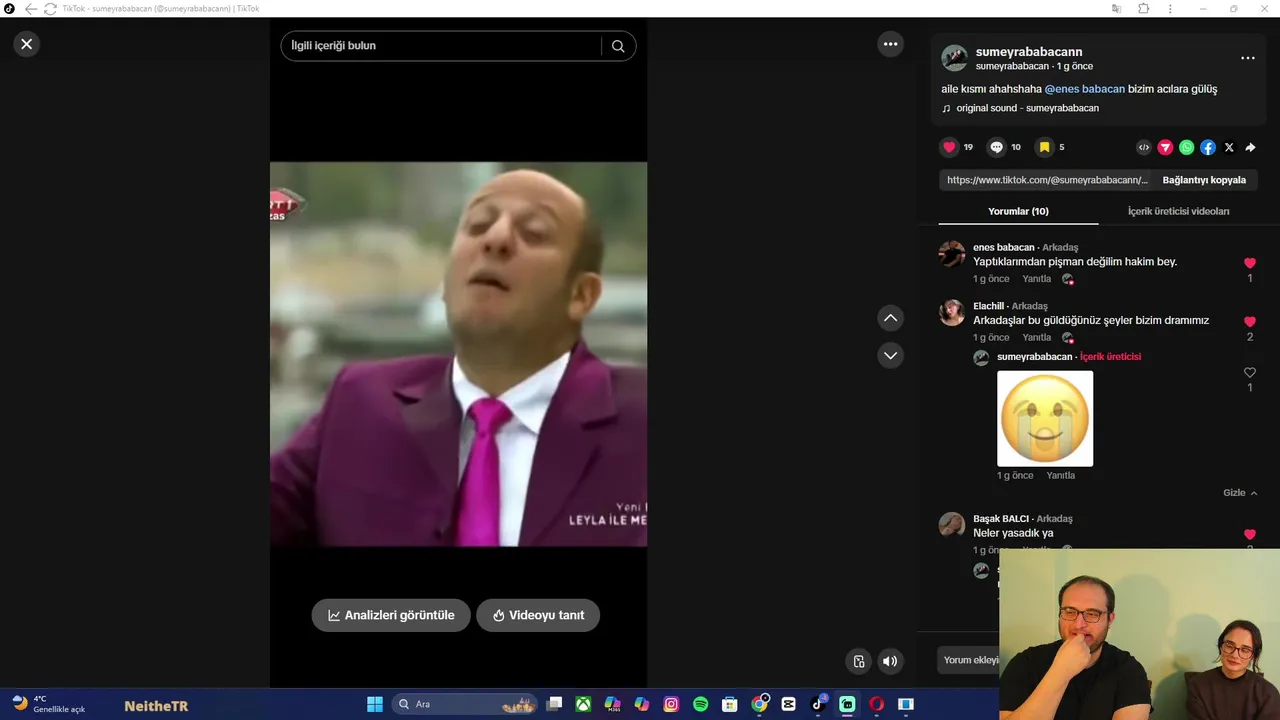Open Başak BALCI's comment avatar
The image size is (1280, 720).
(952, 525)
